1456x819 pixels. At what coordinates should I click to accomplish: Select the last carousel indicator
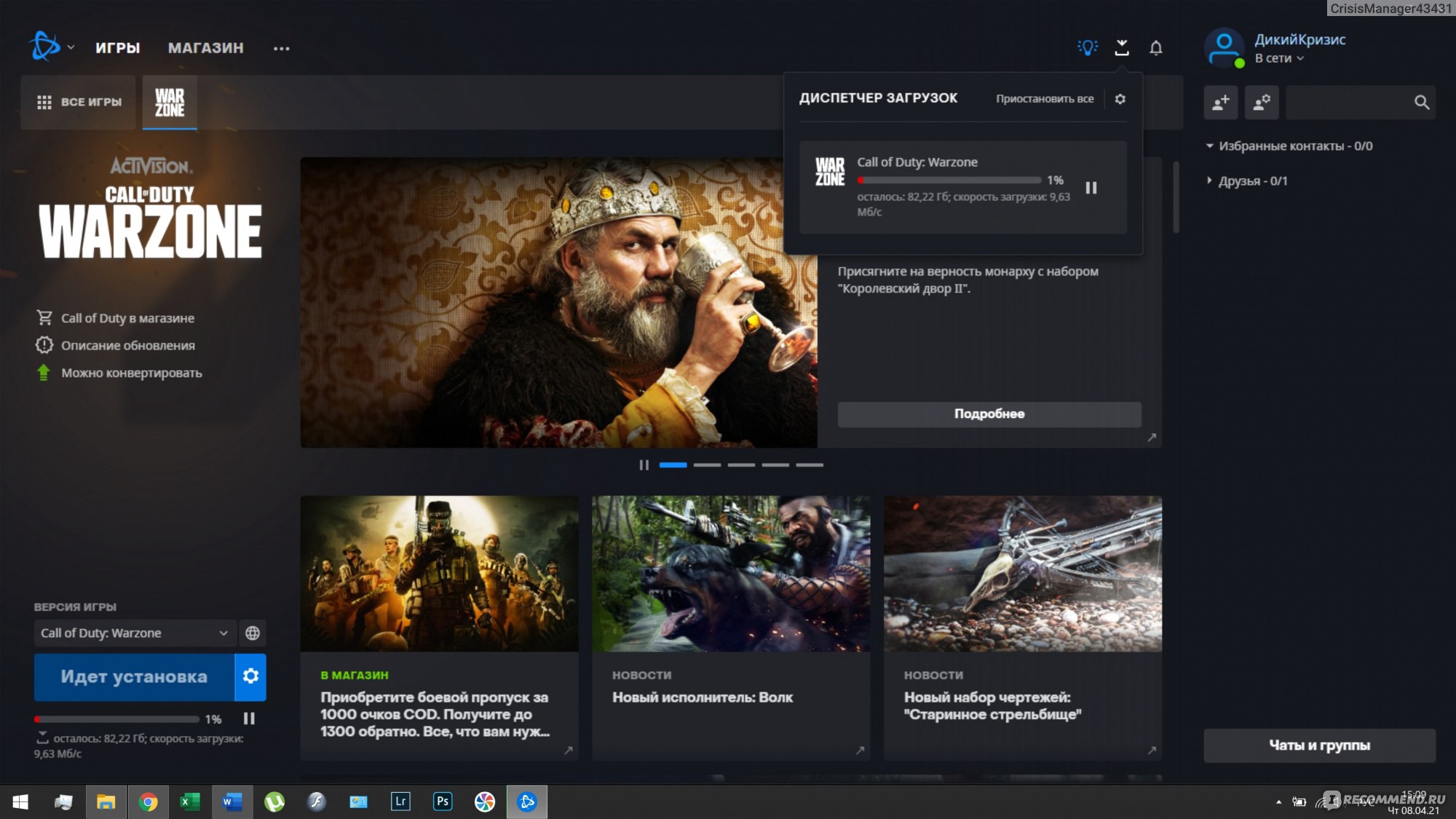click(810, 465)
